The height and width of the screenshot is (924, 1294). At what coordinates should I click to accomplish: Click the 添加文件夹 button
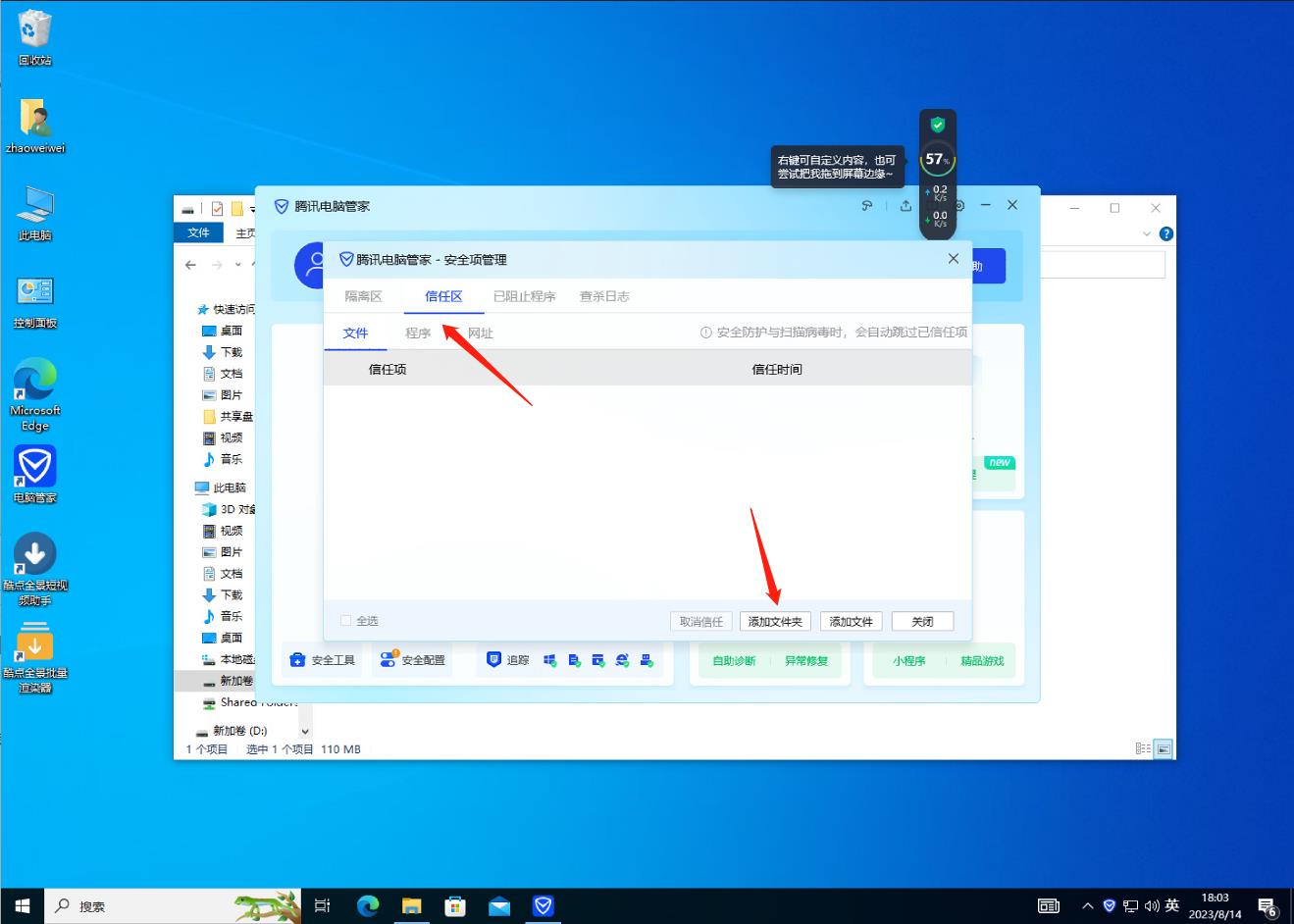tap(775, 621)
